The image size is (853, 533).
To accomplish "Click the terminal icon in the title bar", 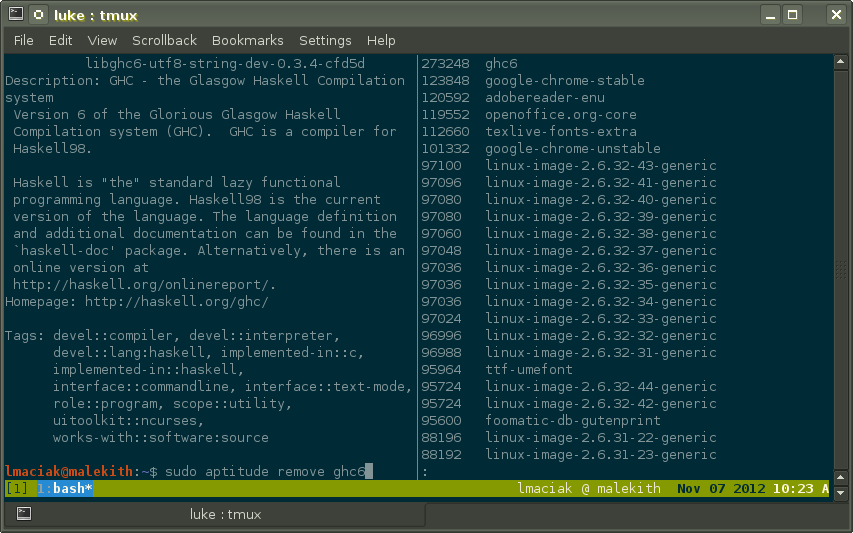I will coord(14,15).
